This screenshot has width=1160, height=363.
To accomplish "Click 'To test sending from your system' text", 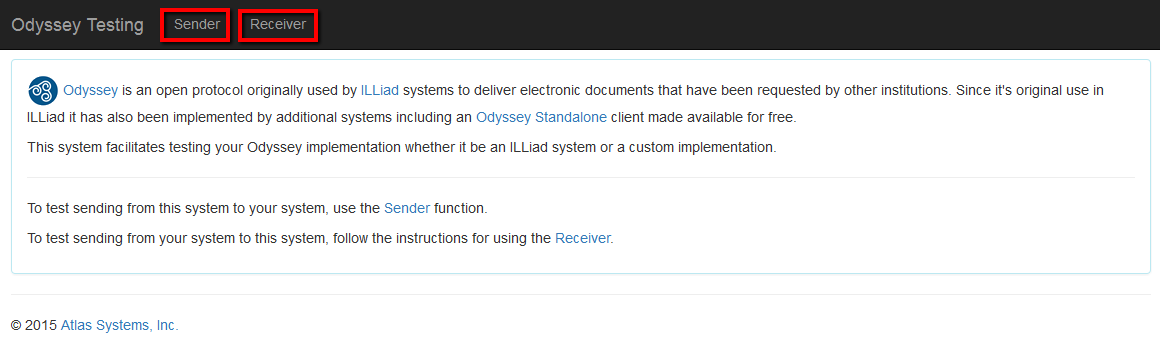I will (x=320, y=238).
